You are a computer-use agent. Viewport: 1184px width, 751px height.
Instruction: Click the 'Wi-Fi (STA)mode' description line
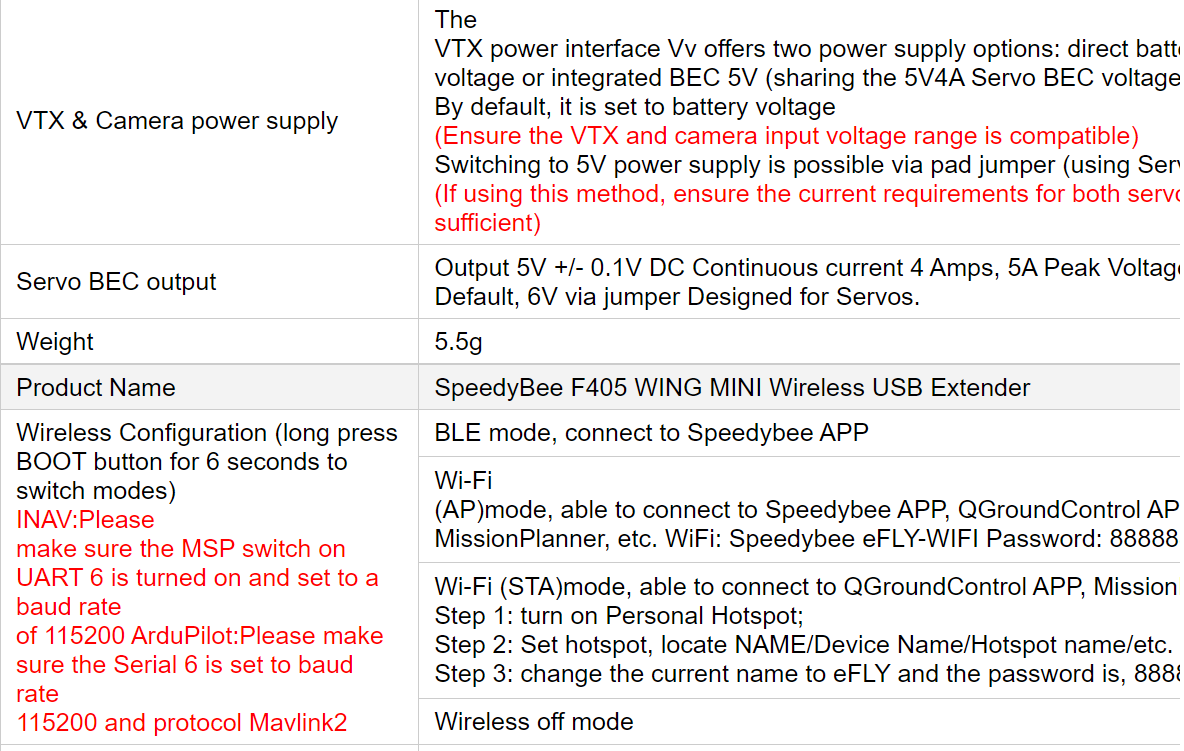pos(807,586)
